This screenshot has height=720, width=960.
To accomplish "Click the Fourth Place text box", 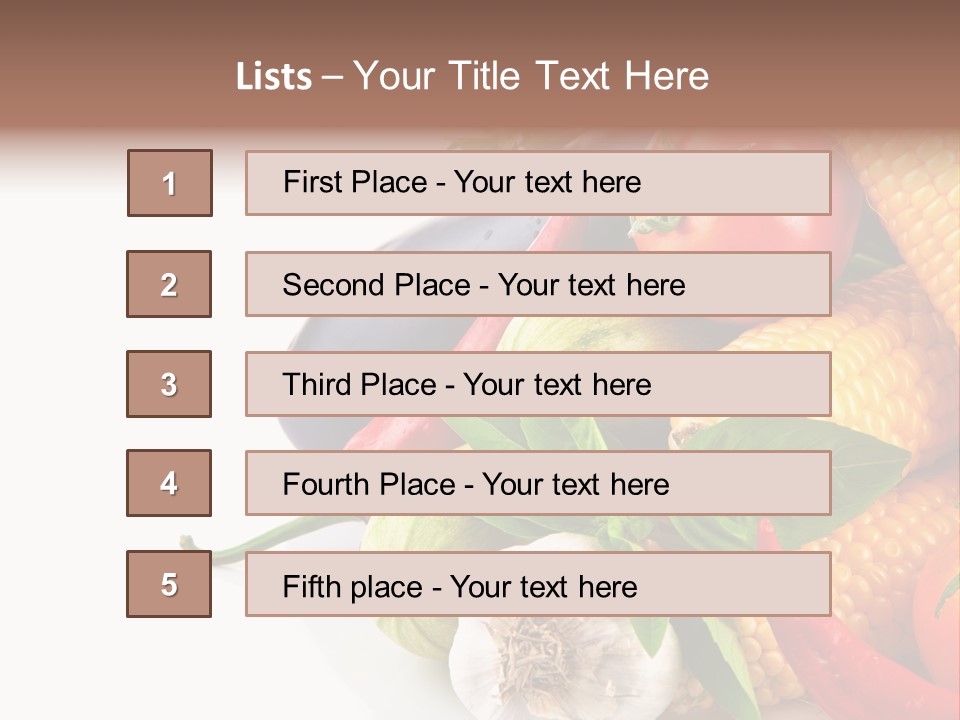I will tap(538, 483).
